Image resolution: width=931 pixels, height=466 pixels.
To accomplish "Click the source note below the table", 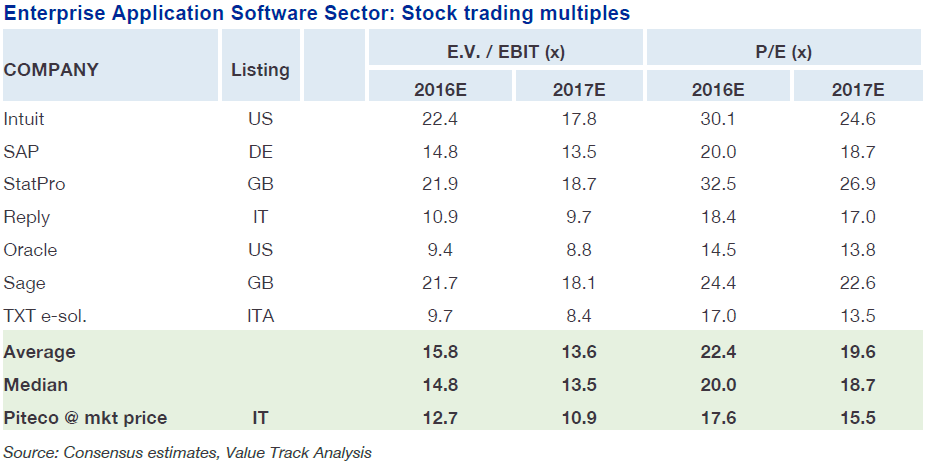I will pyautogui.click(x=188, y=453).
